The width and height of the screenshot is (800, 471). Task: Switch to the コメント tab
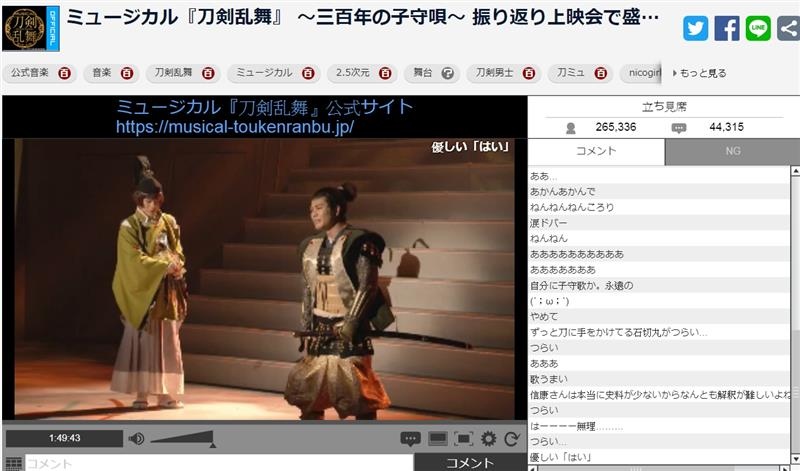[x=596, y=151]
